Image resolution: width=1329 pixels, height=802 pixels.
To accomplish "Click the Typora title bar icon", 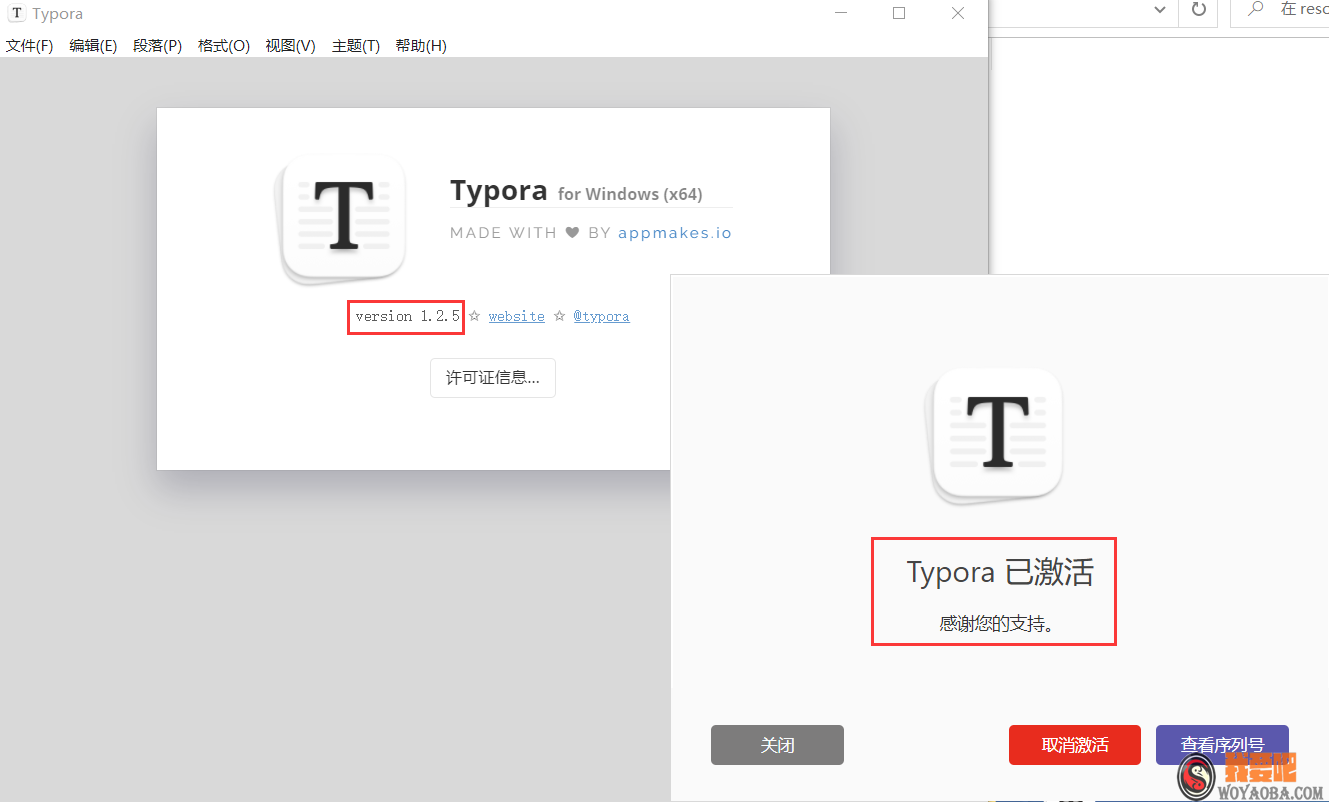I will [x=17, y=14].
